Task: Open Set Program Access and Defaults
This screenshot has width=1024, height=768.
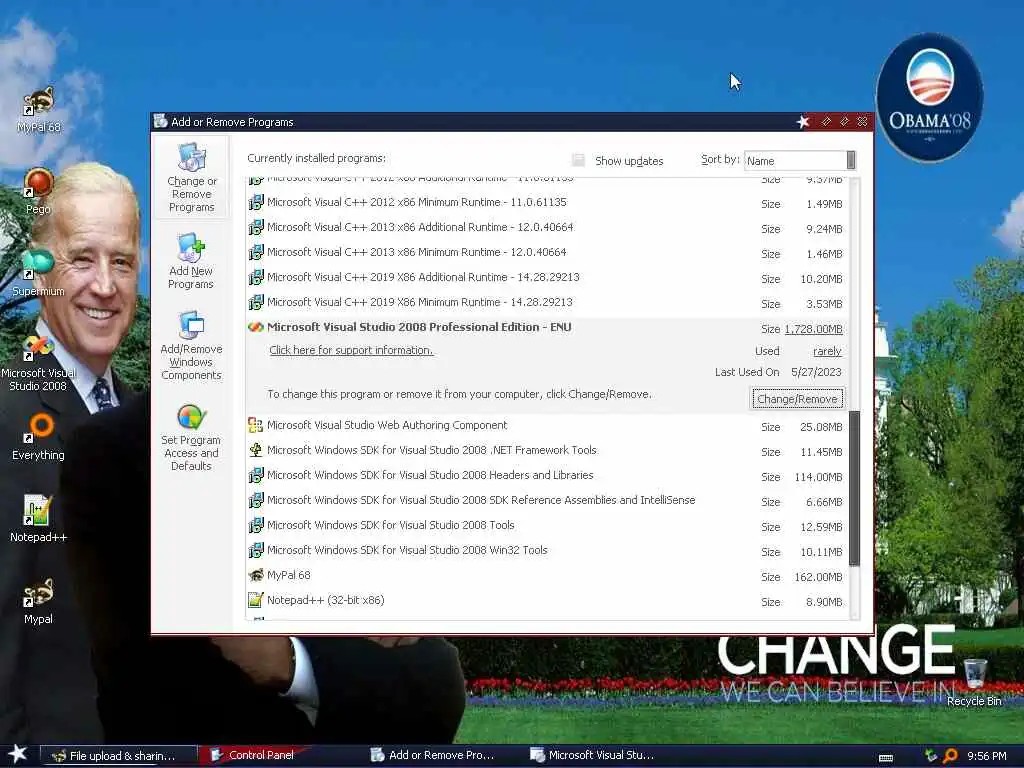Action: [x=191, y=436]
